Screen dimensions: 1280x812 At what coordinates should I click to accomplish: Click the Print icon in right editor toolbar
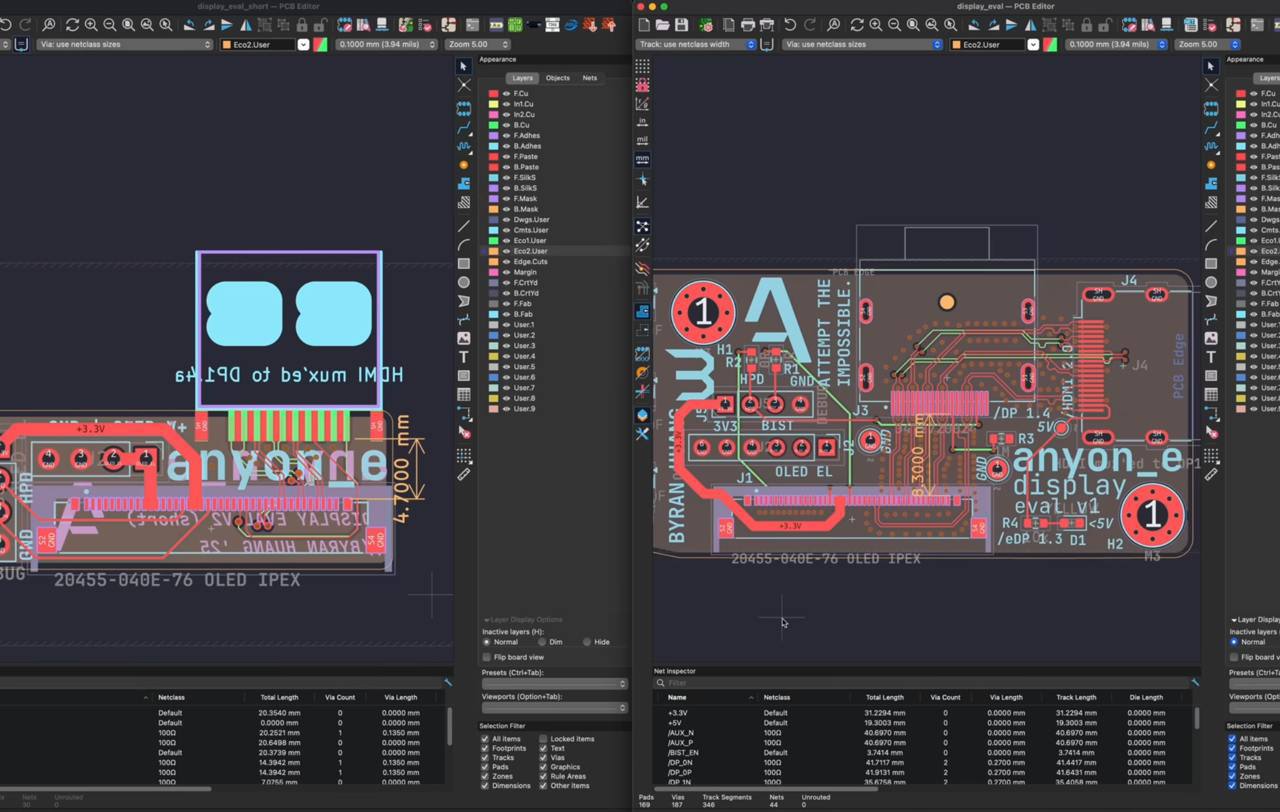(747, 24)
